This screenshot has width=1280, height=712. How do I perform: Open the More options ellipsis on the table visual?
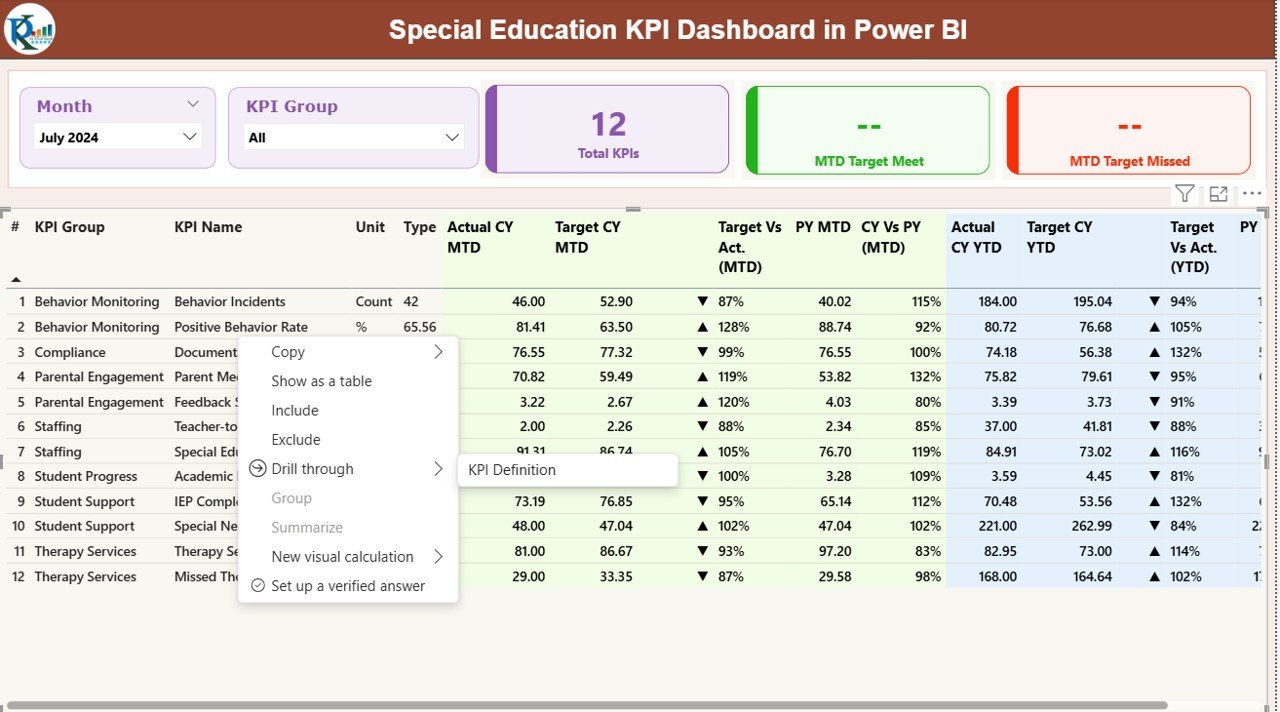tap(1252, 194)
